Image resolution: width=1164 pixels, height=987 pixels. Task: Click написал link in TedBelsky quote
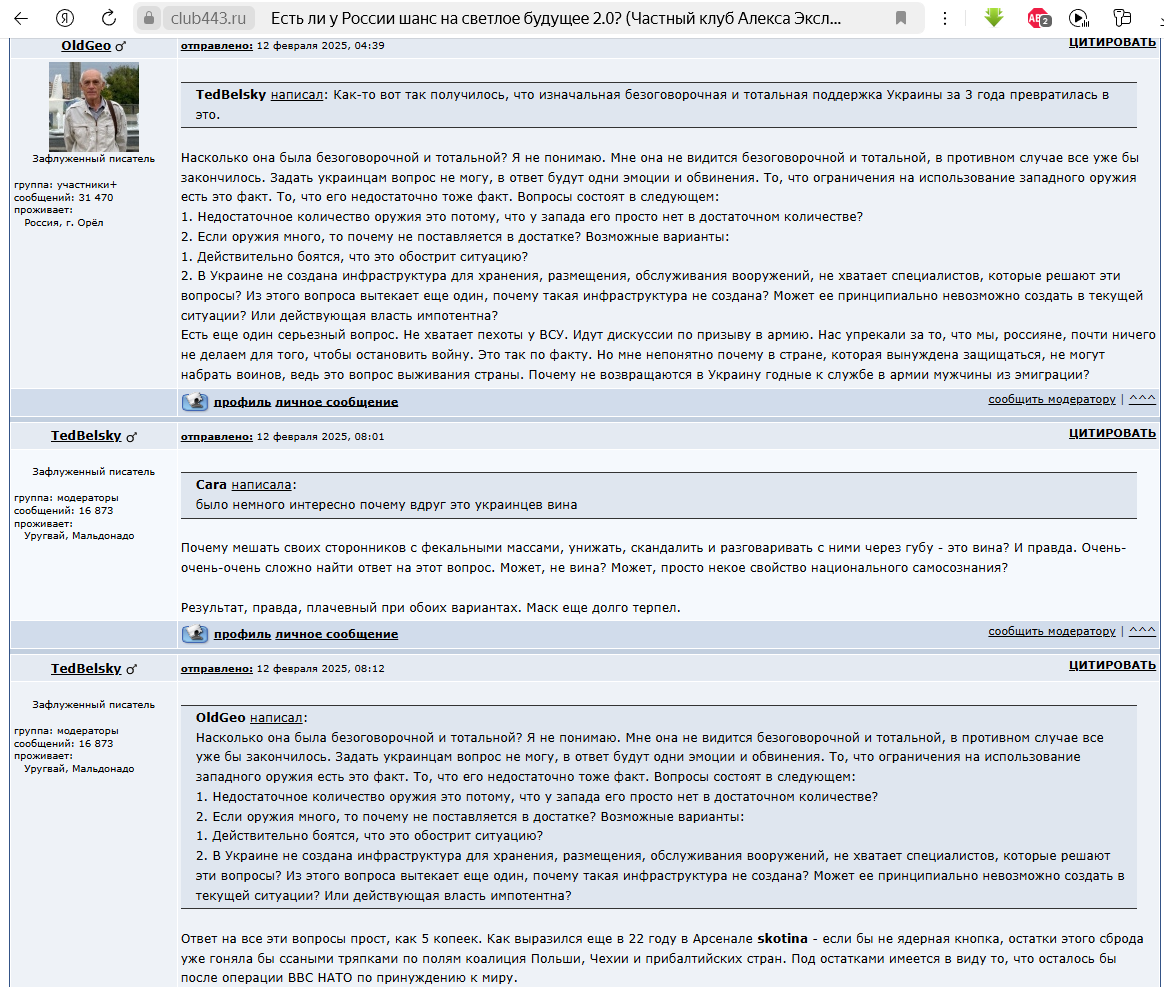[x=297, y=95]
